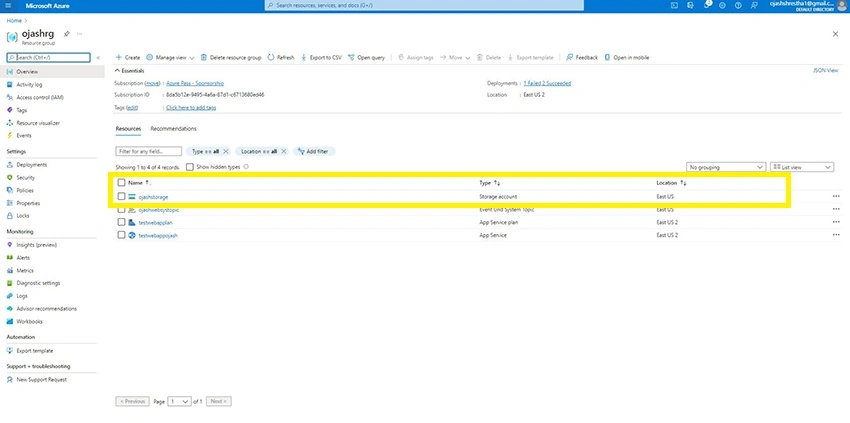
Task: Tick the testwebappojash row checkbox
Action: (x=121, y=235)
